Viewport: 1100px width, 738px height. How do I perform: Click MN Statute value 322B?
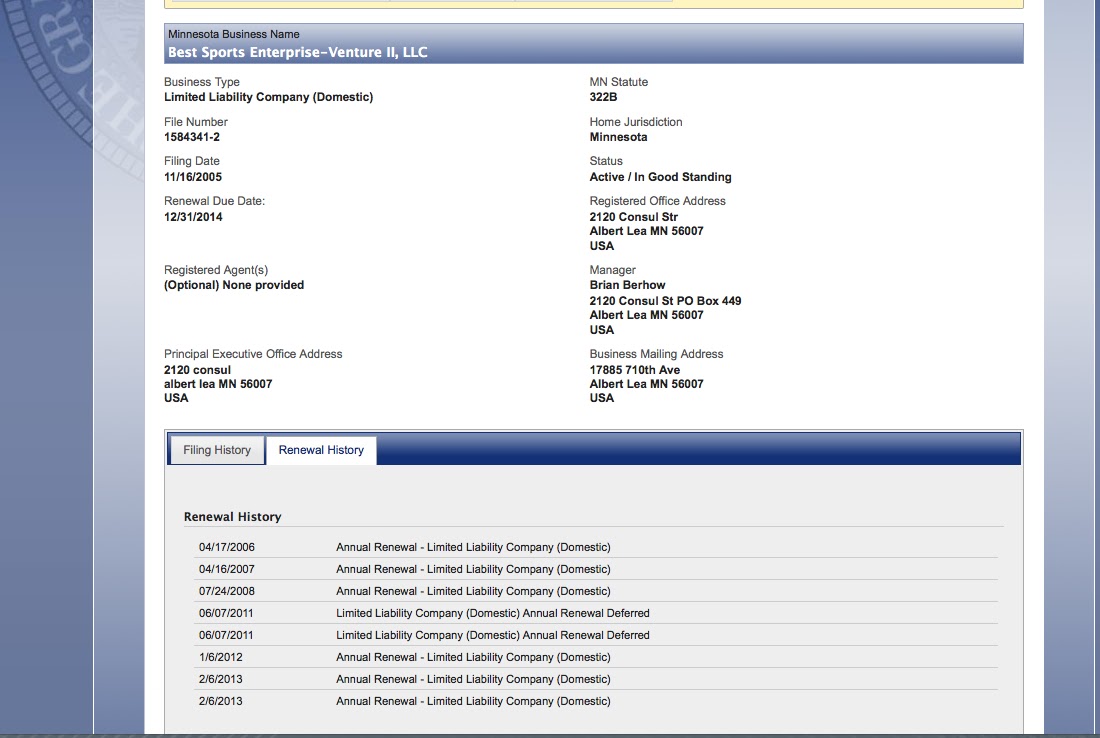tap(603, 97)
